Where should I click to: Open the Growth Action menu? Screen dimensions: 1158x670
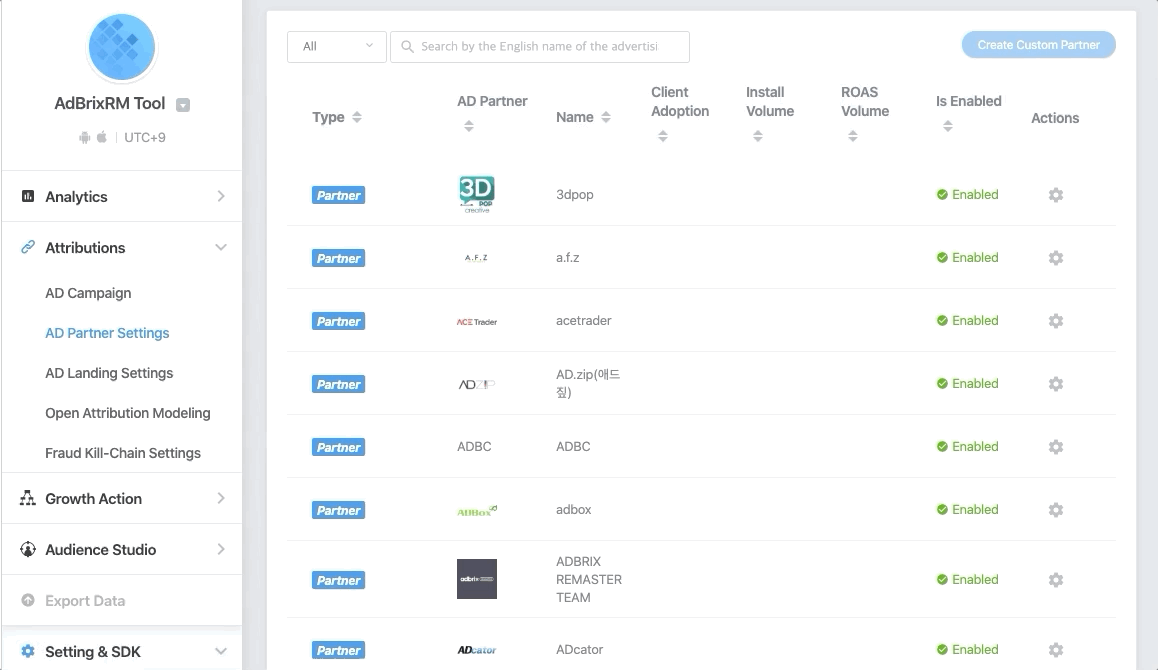pos(122,499)
